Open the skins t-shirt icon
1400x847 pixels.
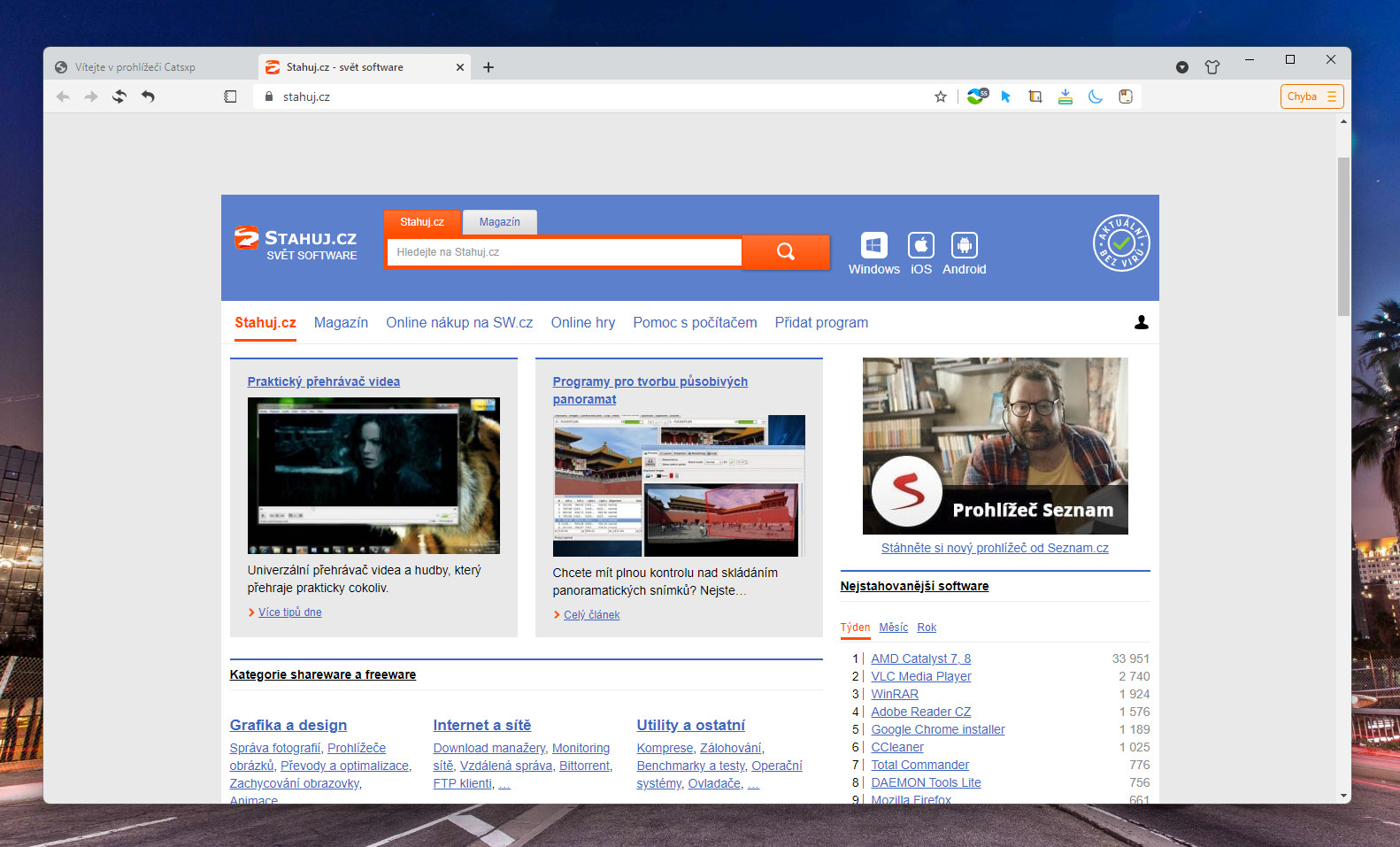(x=1212, y=67)
